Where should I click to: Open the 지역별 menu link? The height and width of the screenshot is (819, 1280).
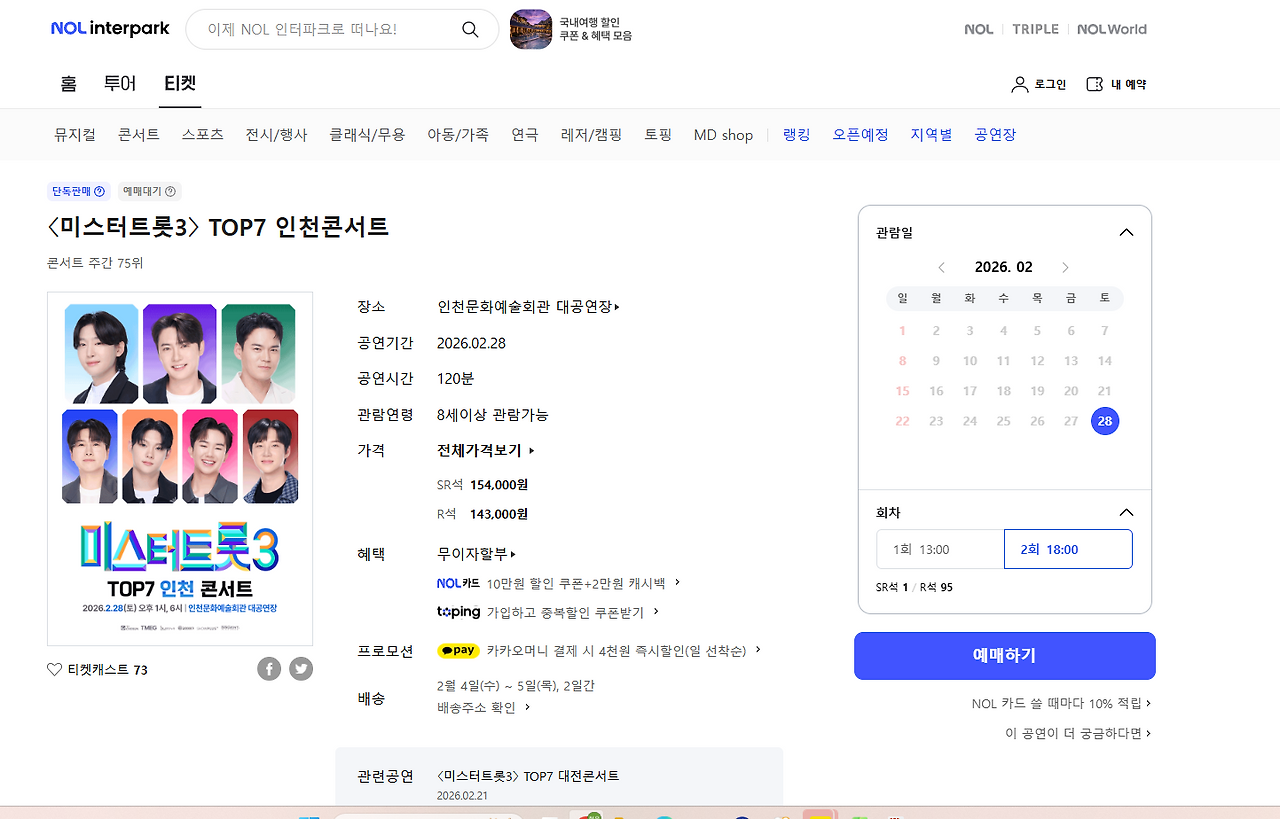[931, 134]
